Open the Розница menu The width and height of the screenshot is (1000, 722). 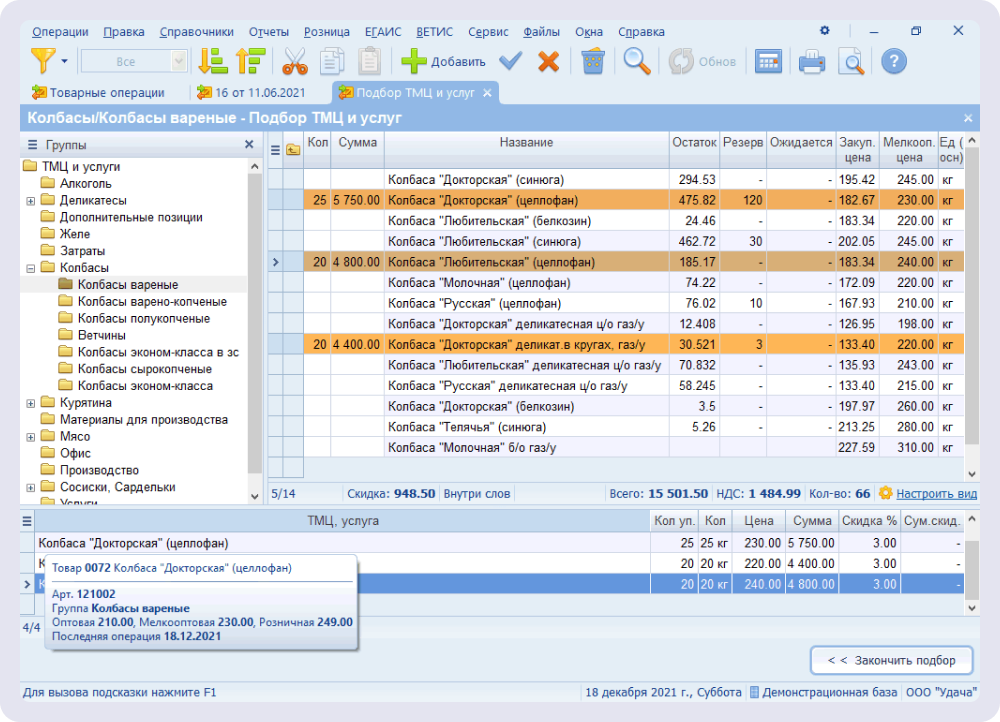coord(326,31)
